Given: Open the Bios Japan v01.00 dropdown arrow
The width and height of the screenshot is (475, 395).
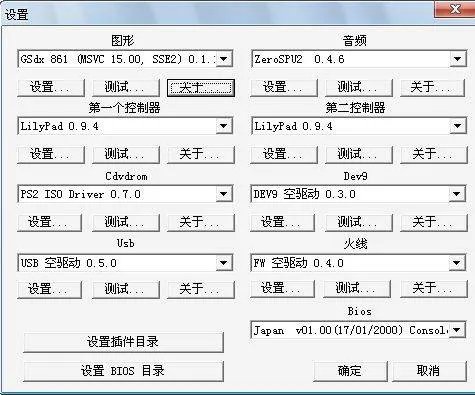Looking at the screenshot, I should (457, 330).
